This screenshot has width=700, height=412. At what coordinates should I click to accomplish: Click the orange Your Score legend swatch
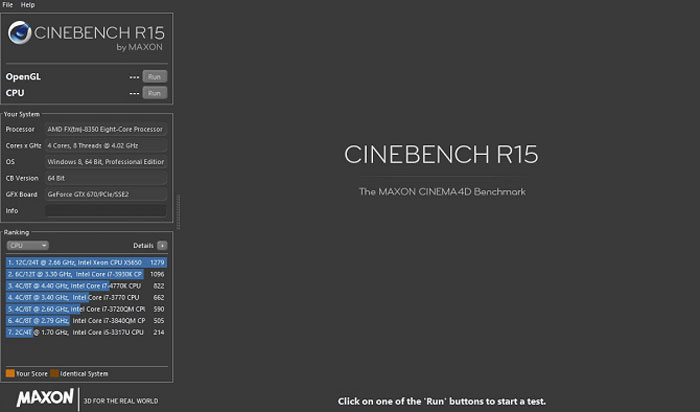10,373
